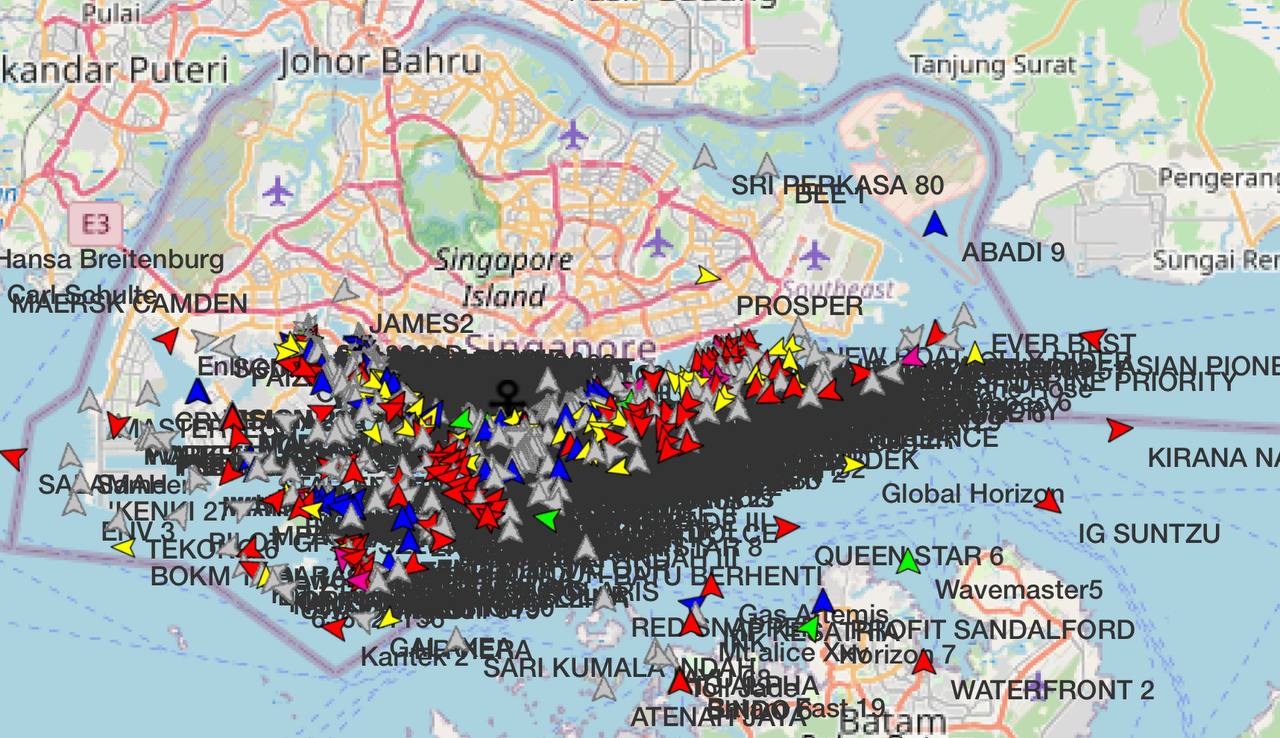The height and width of the screenshot is (738, 1280).
Task: Tap the red vessel marker on RED SNAPPER
Action: pyautogui.click(x=691, y=625)
